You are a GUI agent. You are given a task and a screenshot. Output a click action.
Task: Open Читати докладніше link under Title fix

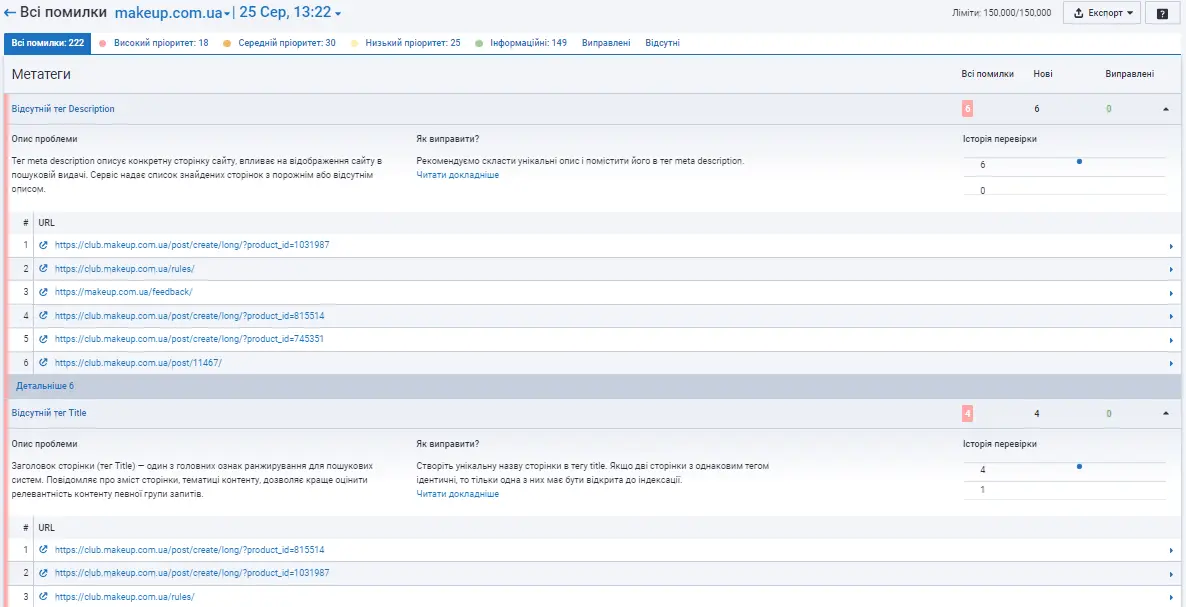click(458, 494)
